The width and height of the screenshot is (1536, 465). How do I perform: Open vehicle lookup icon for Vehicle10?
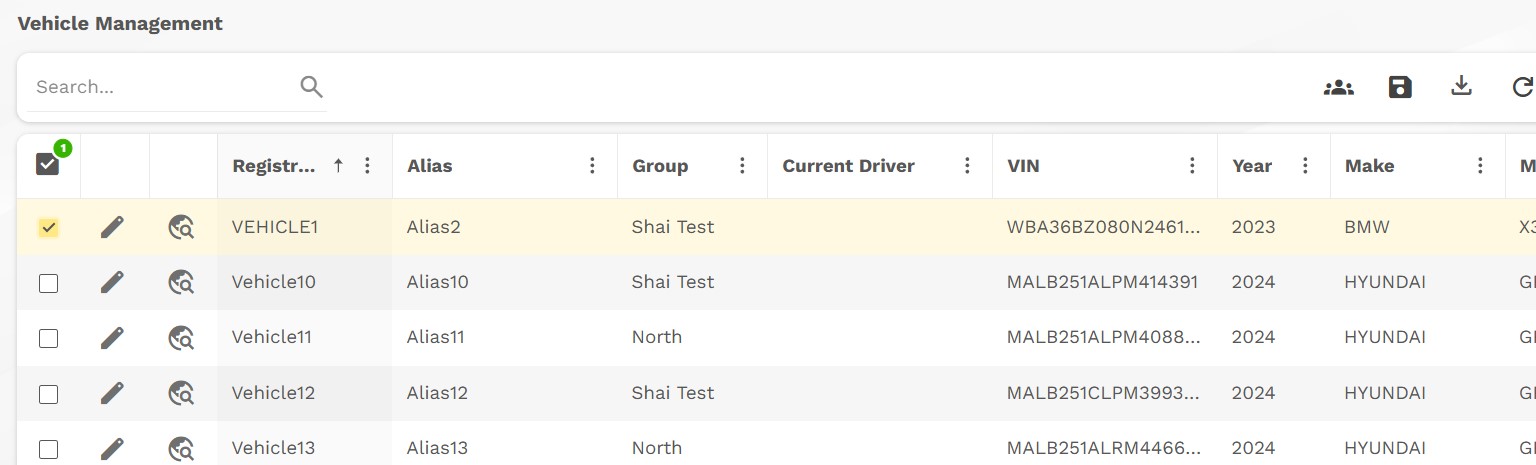coord(181,283)
